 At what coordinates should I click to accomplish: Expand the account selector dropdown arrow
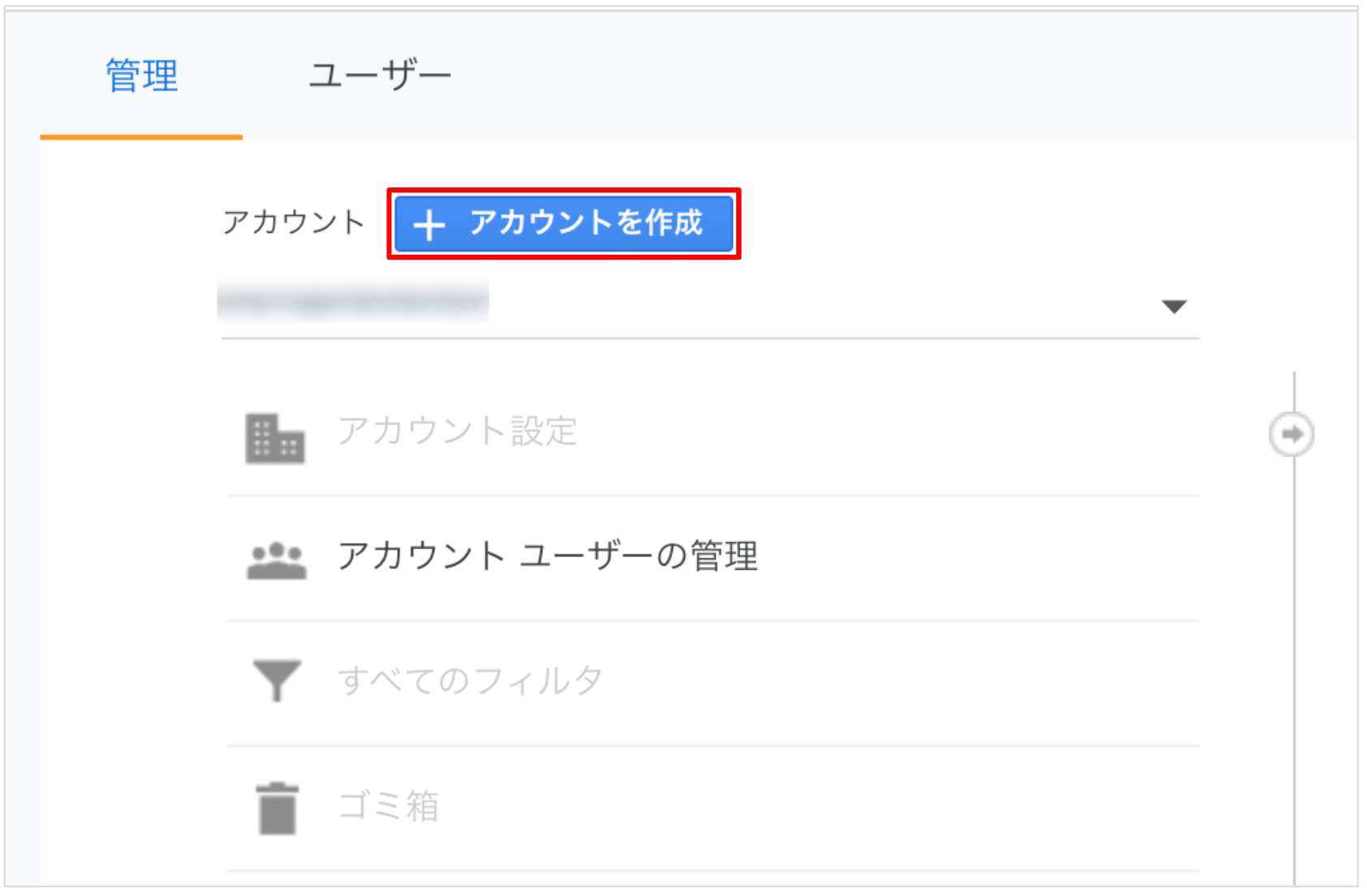tap(1174, 307)
